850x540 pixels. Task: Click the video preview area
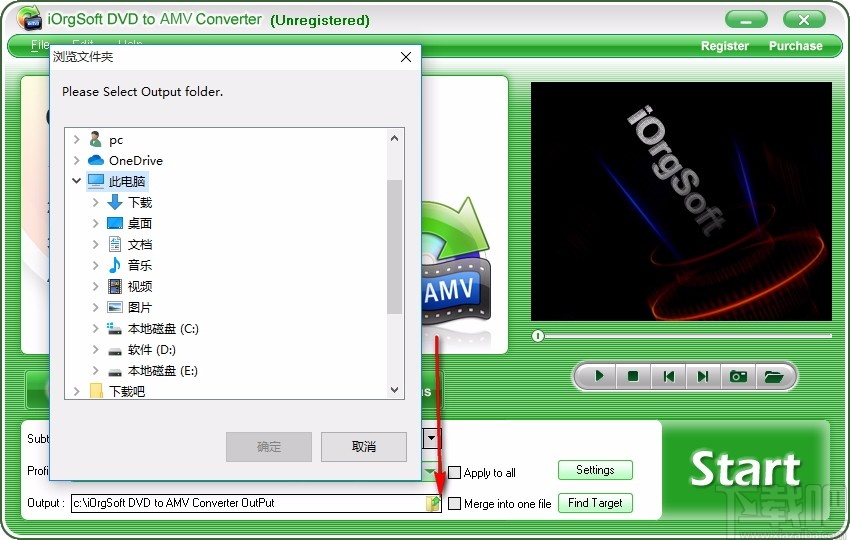pos(681,201)
